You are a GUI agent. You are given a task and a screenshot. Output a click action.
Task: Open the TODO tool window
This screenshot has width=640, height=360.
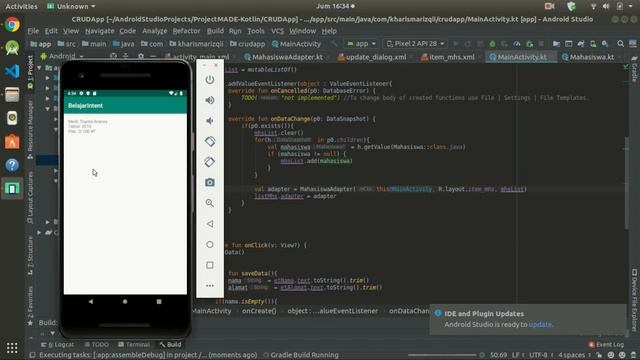tap(96, 345)
